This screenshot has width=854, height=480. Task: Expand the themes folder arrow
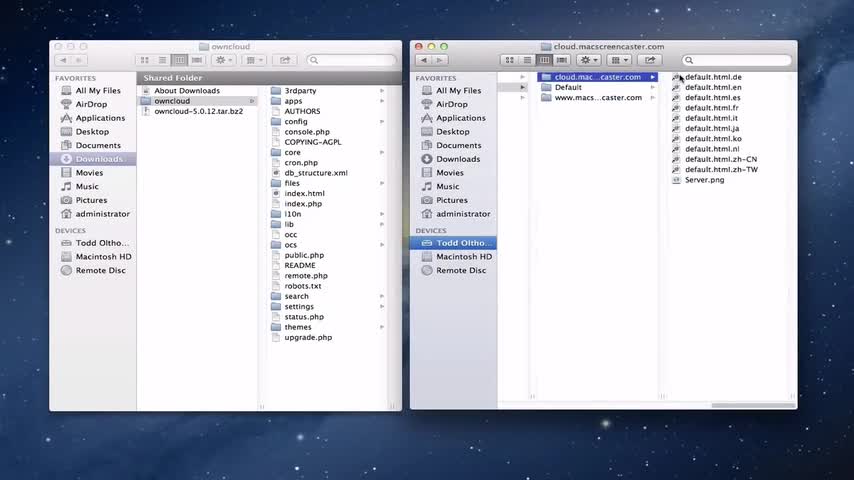pos(382,327)
